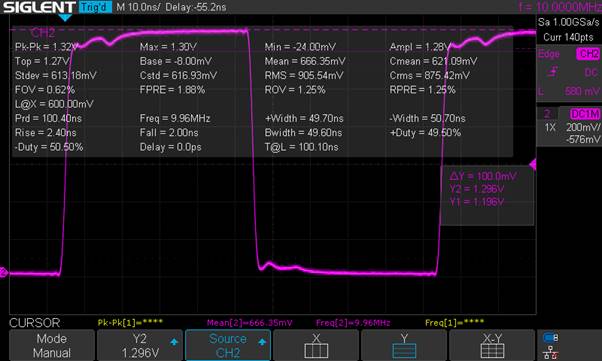This screenshot has height=361, width=602.
Task: Click the rising edge trigger slope icon
Action: tap(553, 72)
